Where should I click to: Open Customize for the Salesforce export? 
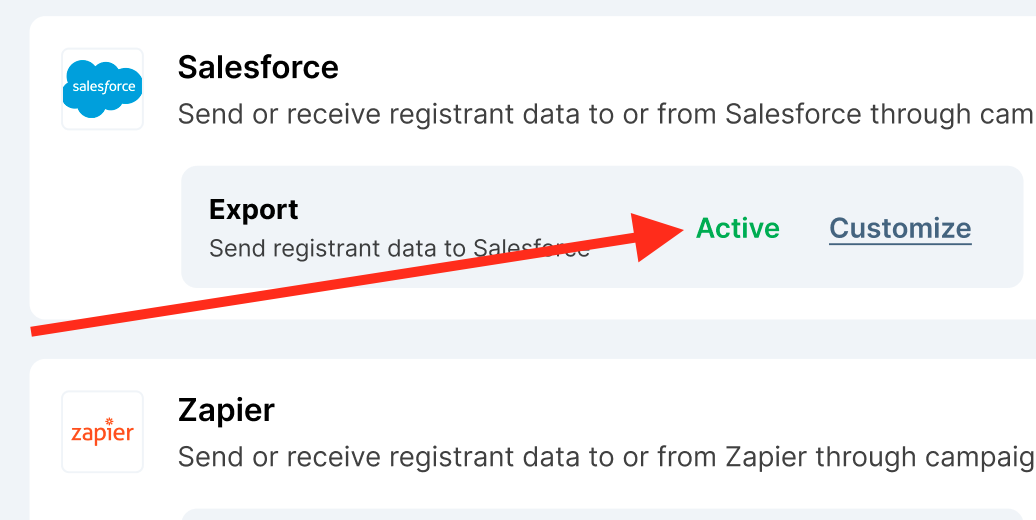900,228
